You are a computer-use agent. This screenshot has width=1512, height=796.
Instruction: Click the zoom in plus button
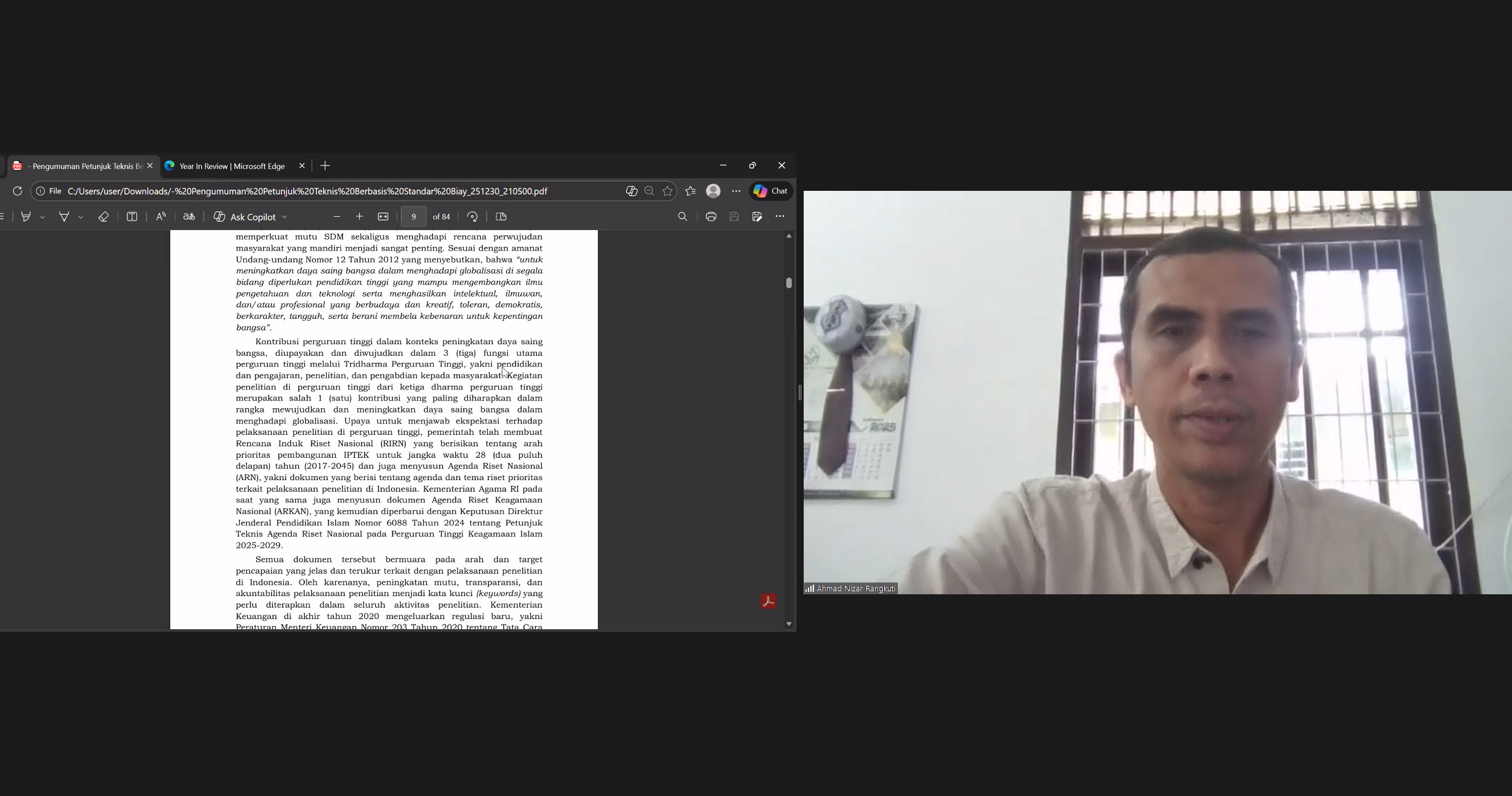[359, 217]
